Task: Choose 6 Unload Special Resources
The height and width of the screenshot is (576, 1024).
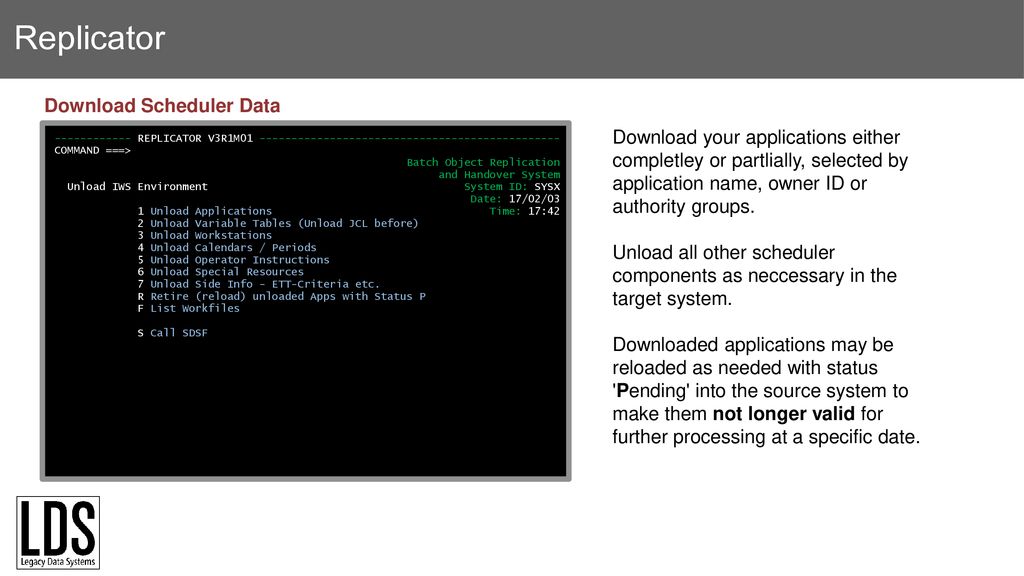Action: click(220, 272)
